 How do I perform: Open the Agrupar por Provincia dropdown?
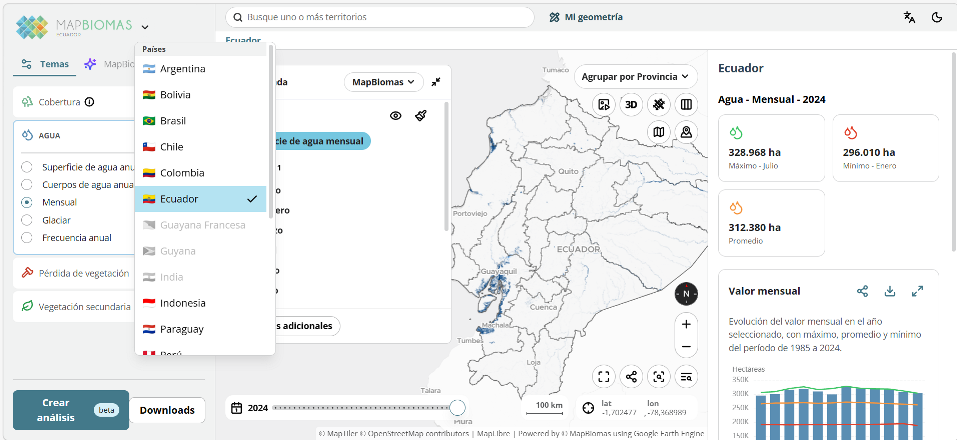[x=635, y=76]
